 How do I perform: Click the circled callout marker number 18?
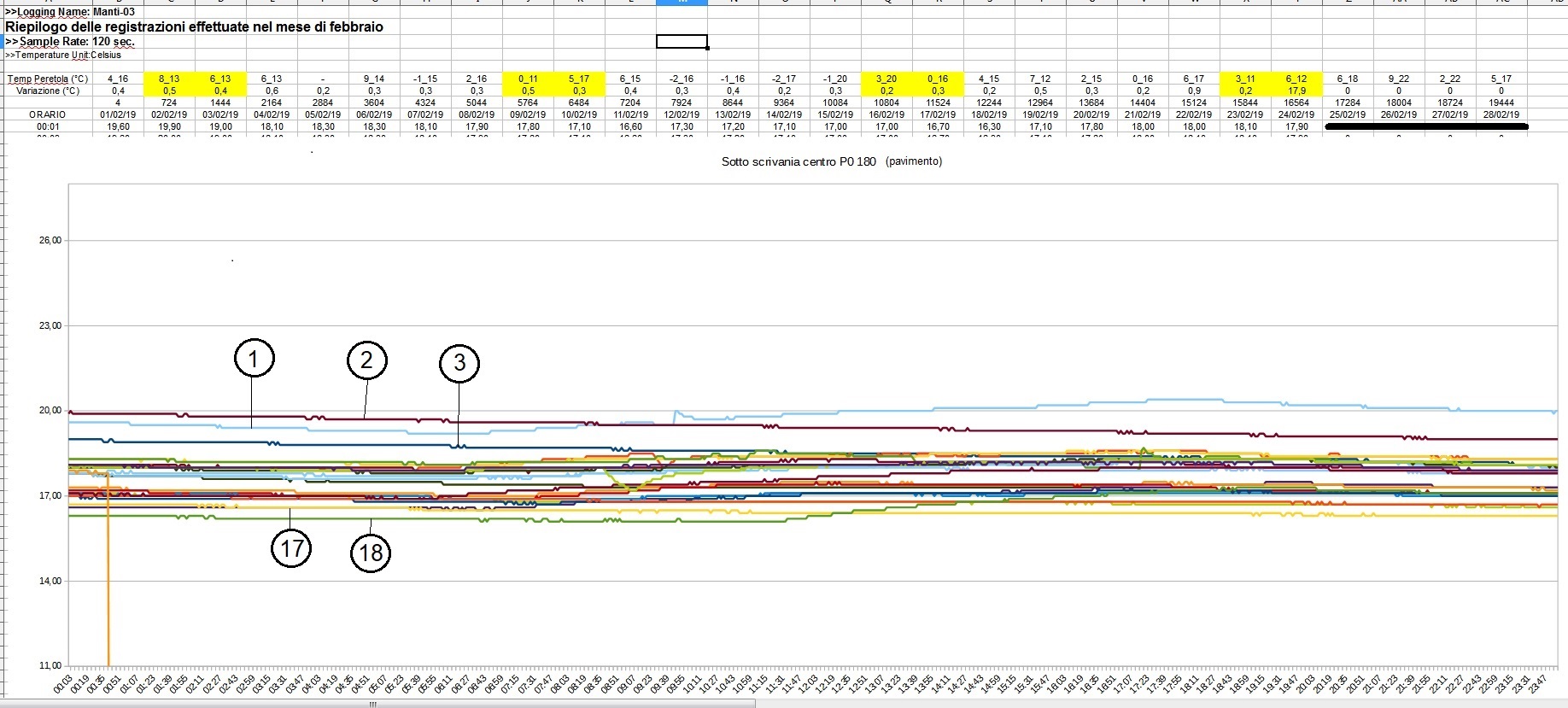(x=371, y=553)
